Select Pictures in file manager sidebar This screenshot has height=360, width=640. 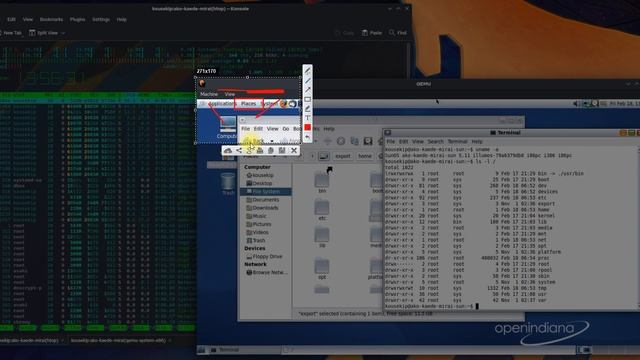259,224
